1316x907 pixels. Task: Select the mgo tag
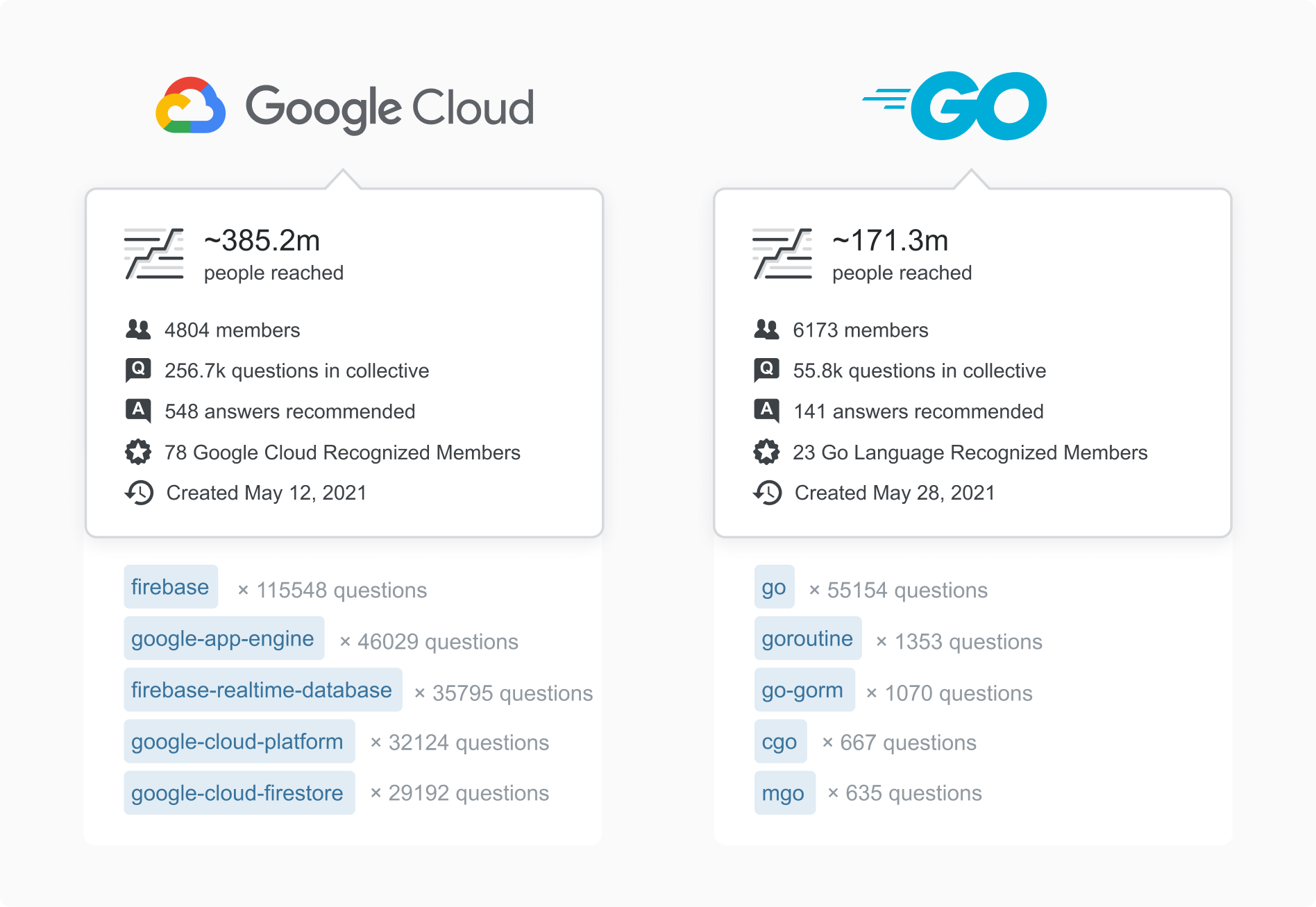point(784,792)
